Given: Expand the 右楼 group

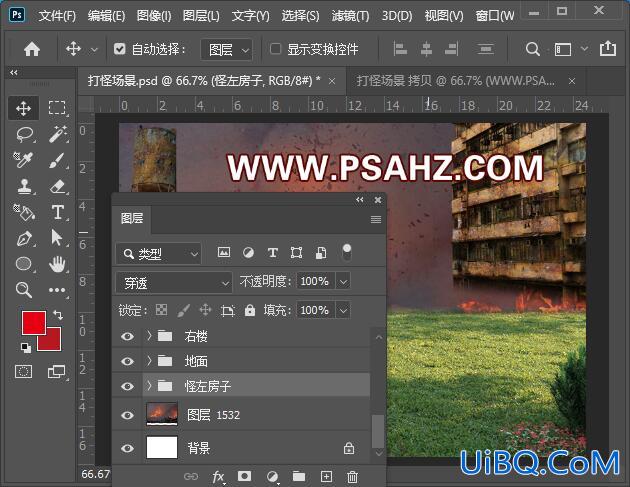Looking at the screenshot, I should 149,336.
